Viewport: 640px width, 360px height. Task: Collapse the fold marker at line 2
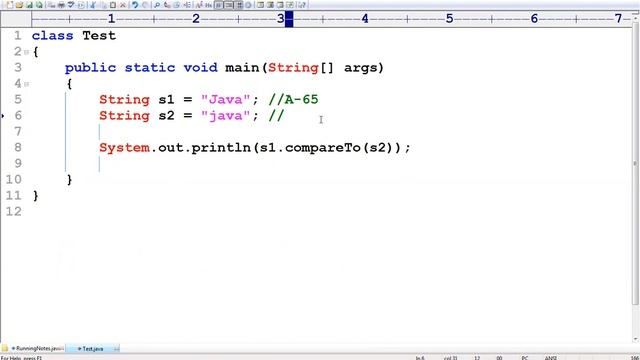[27, 52]
